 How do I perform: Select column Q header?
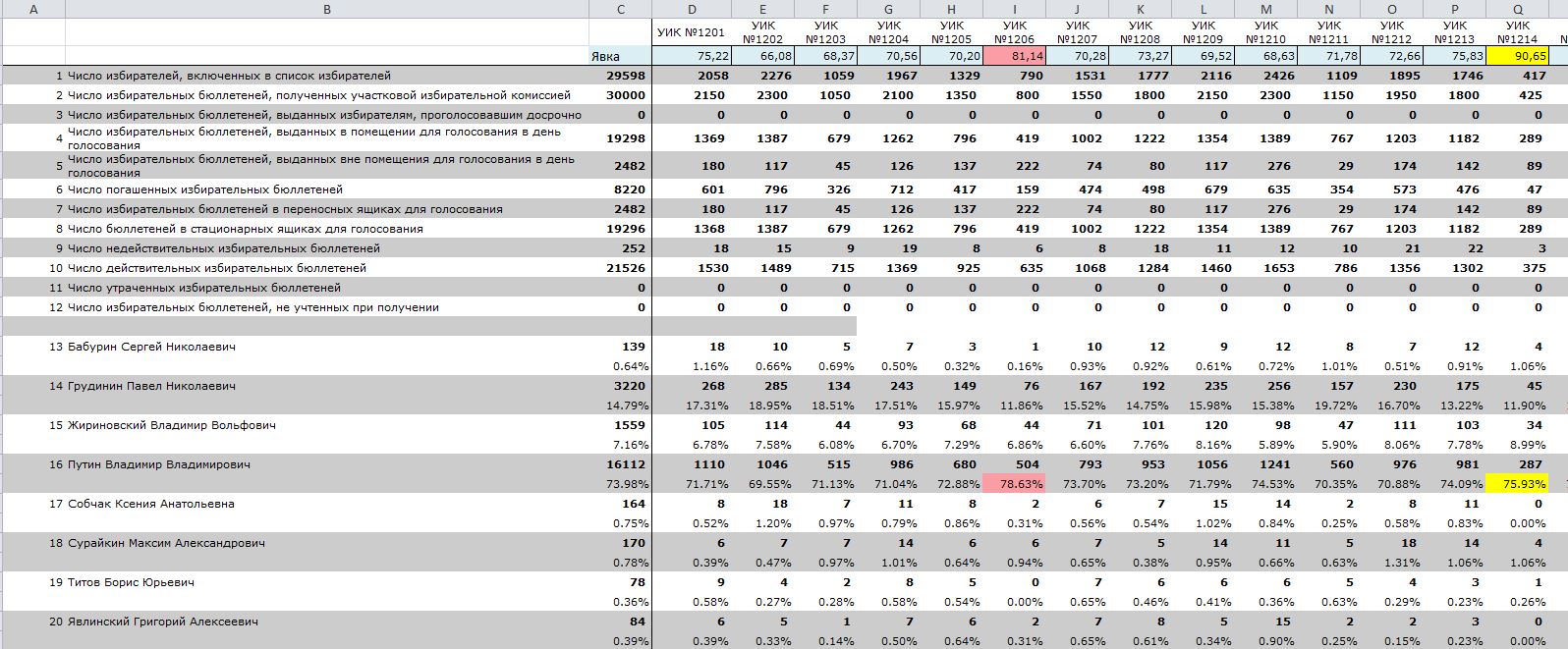[1517, 9]
